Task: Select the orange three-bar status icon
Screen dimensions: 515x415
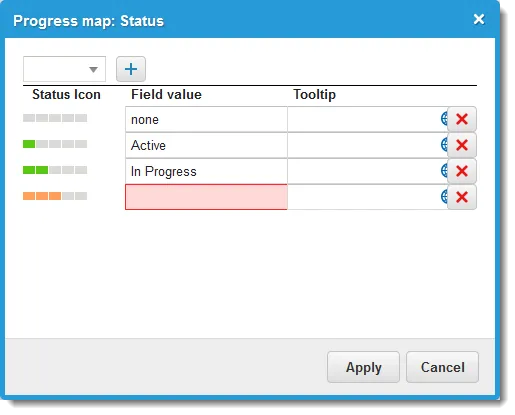Action: coord(55,196)
